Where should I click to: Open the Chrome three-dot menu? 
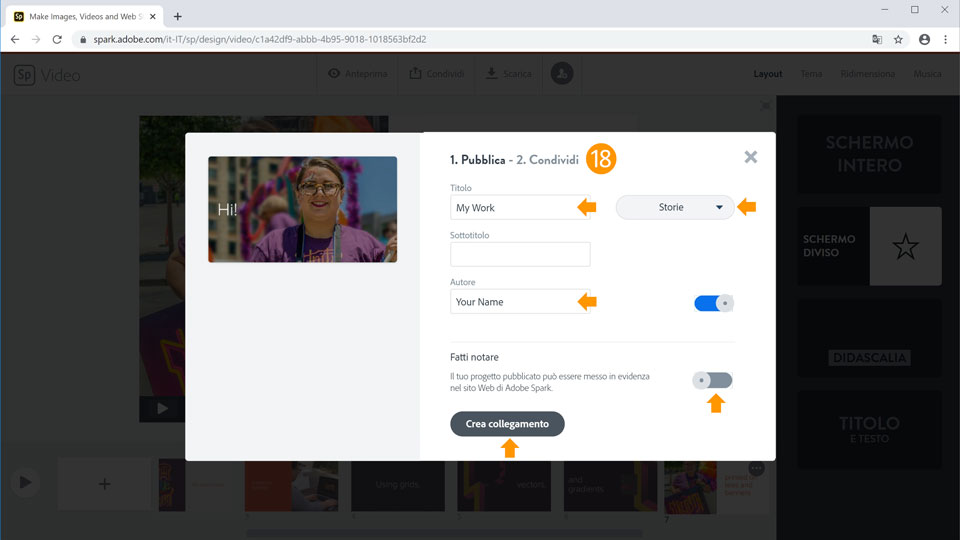[945, 39]
